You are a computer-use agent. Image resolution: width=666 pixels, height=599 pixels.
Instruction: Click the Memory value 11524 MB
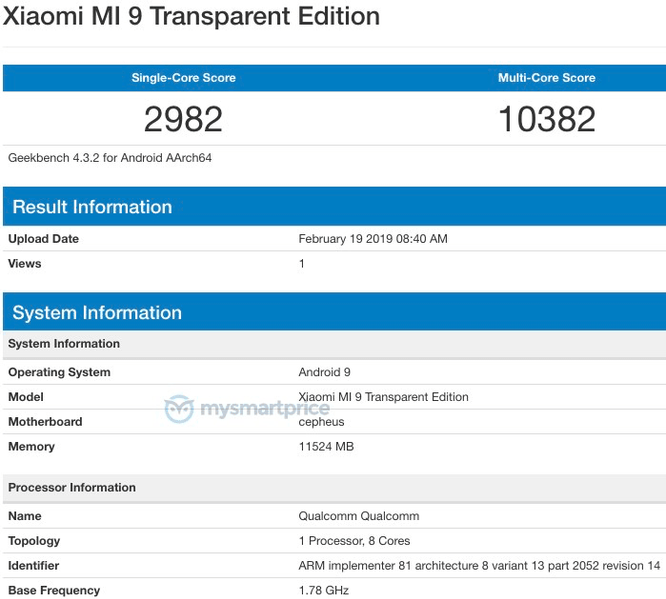pos(326,447)
